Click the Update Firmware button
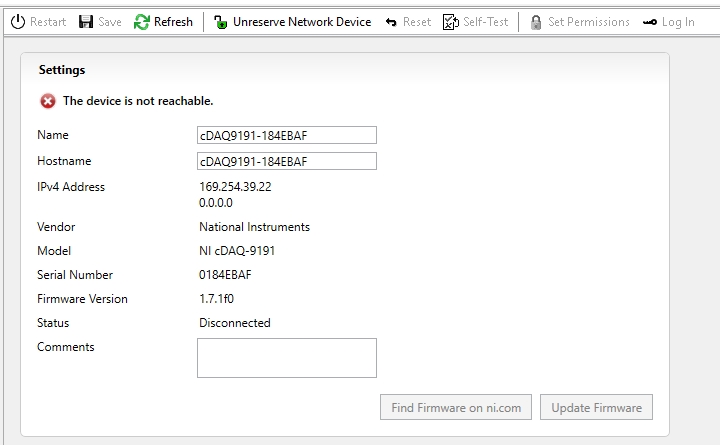The width and height of the screenshot is (720, 445). 596,407
